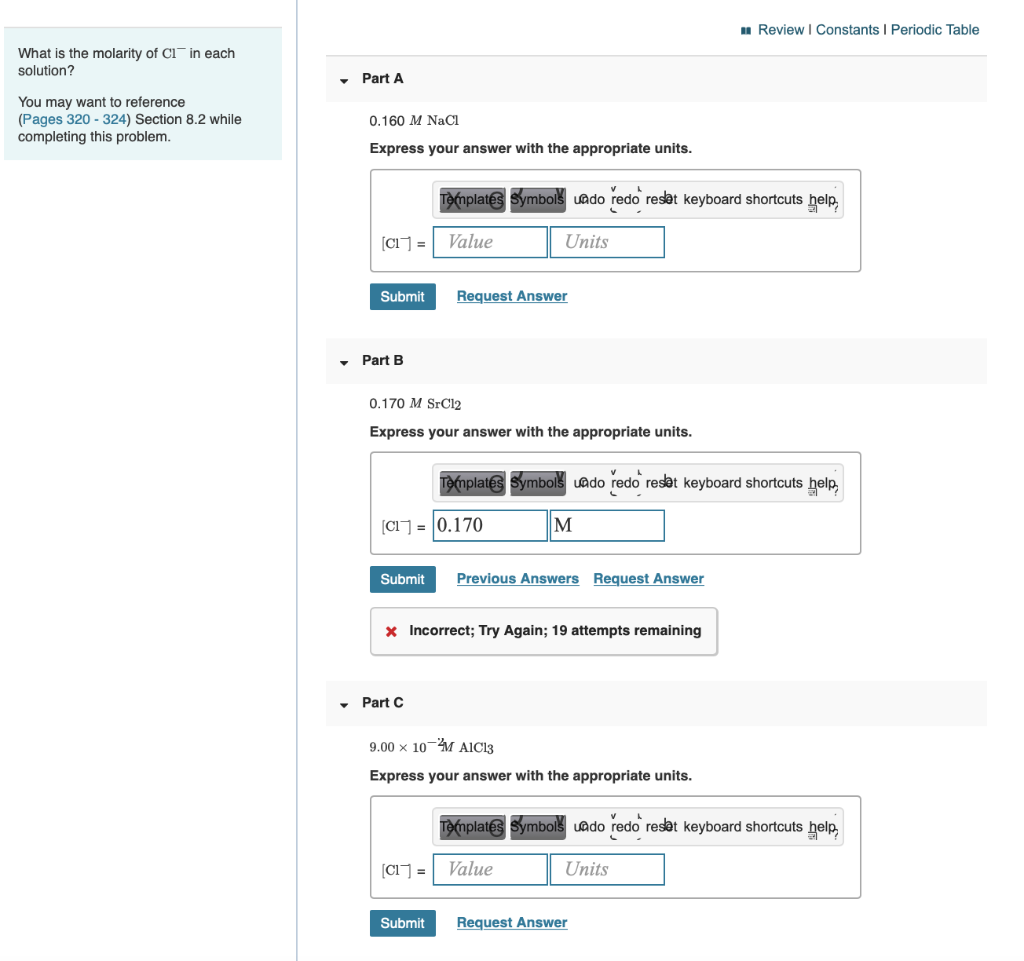Viewport: 1024px width, 961px height.
Task: Request Answer for Part A
Action: [512, 296]
